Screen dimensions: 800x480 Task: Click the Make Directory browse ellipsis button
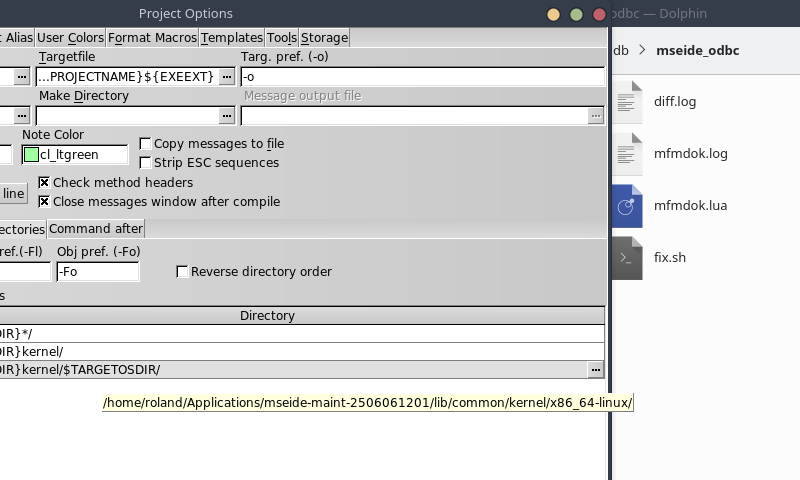point(227,116)
